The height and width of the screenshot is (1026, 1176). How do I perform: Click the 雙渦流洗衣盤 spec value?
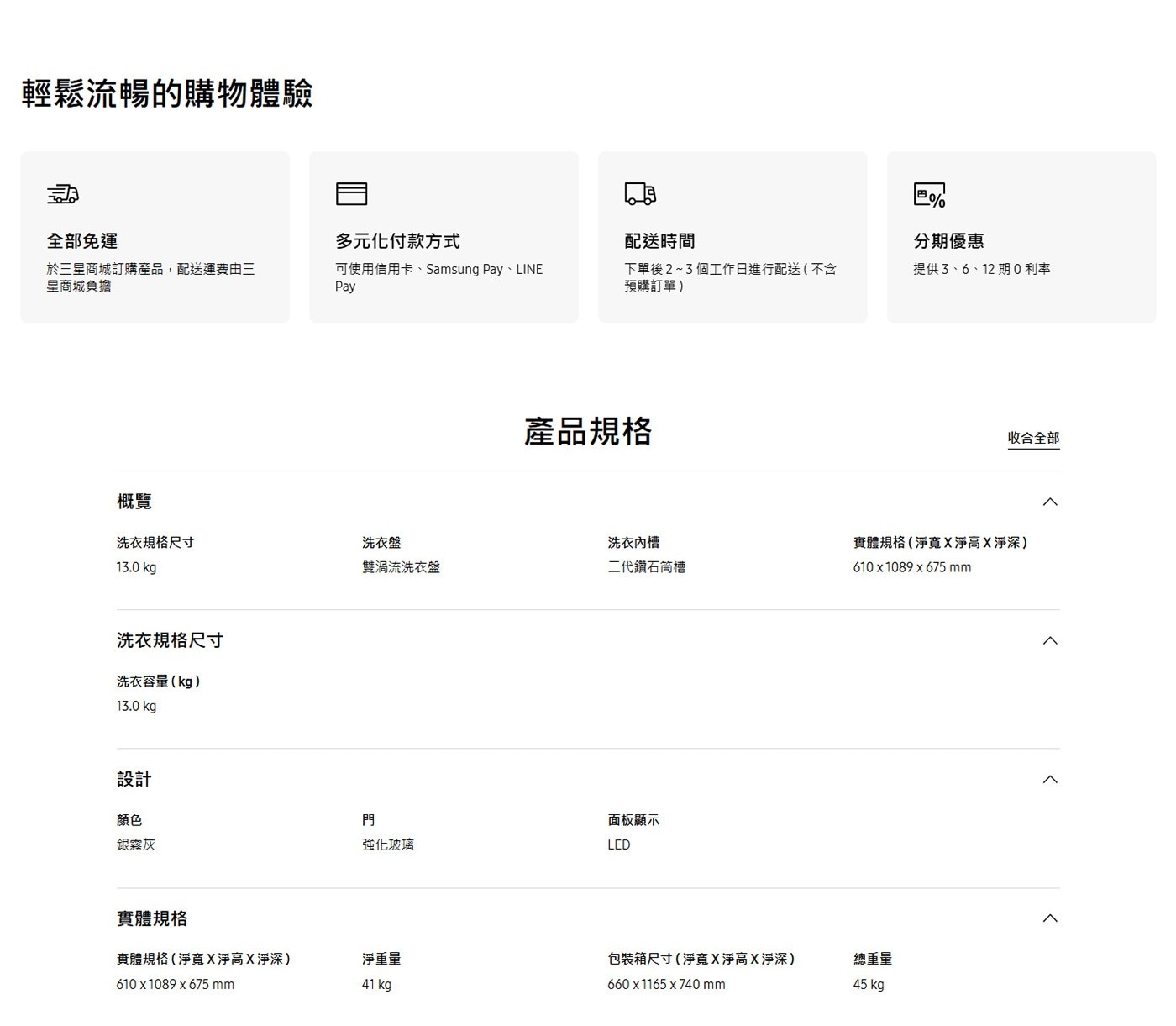[401, 567]
